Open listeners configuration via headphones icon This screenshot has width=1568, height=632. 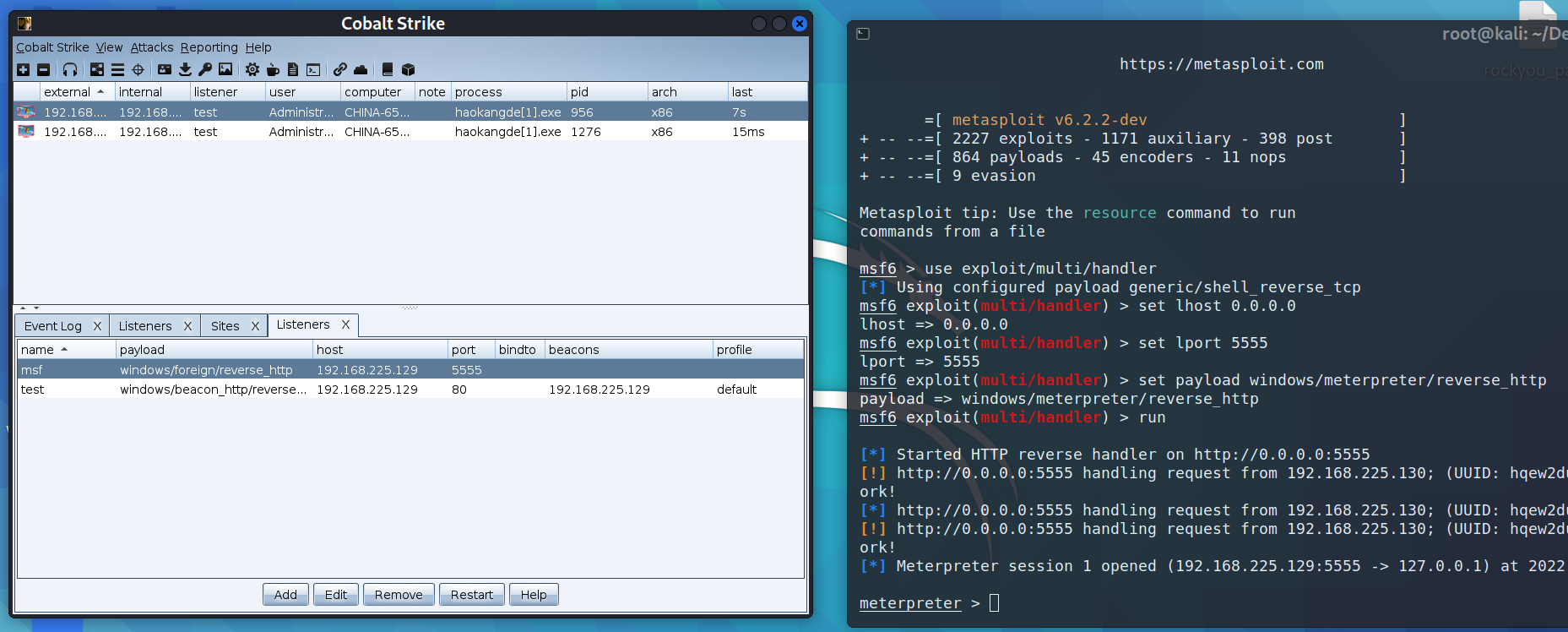tap(70, 70)
